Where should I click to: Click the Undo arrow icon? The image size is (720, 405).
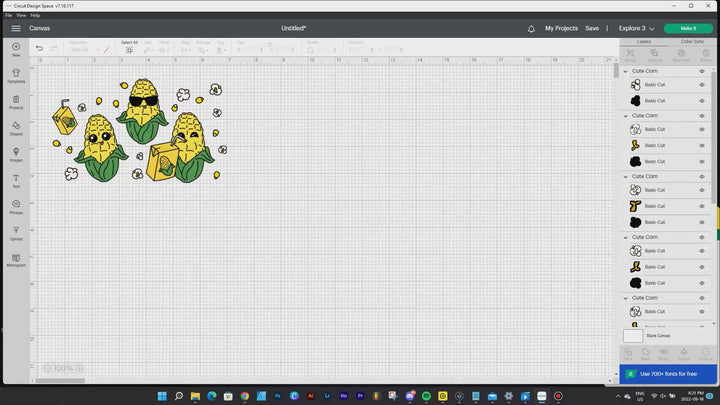(x=39, y=48)
